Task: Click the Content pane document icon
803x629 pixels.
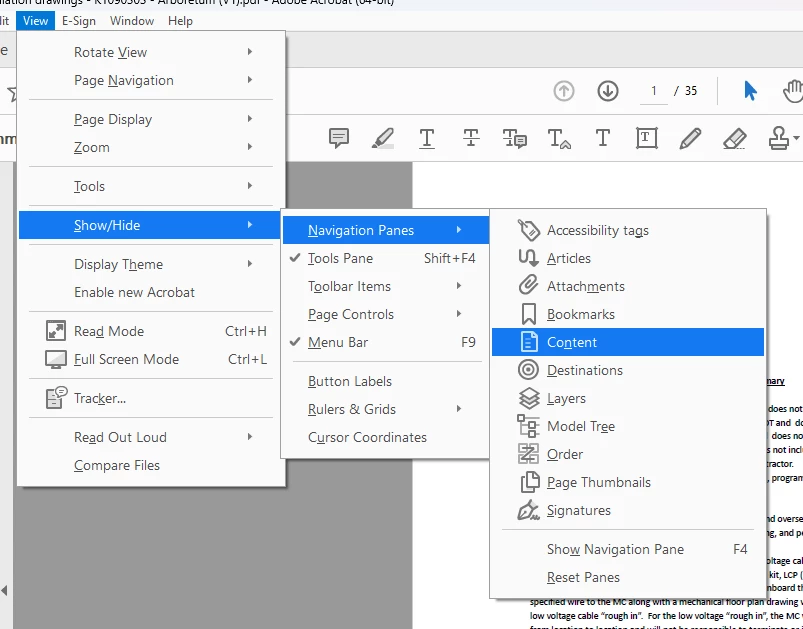Action: [529, 342]
